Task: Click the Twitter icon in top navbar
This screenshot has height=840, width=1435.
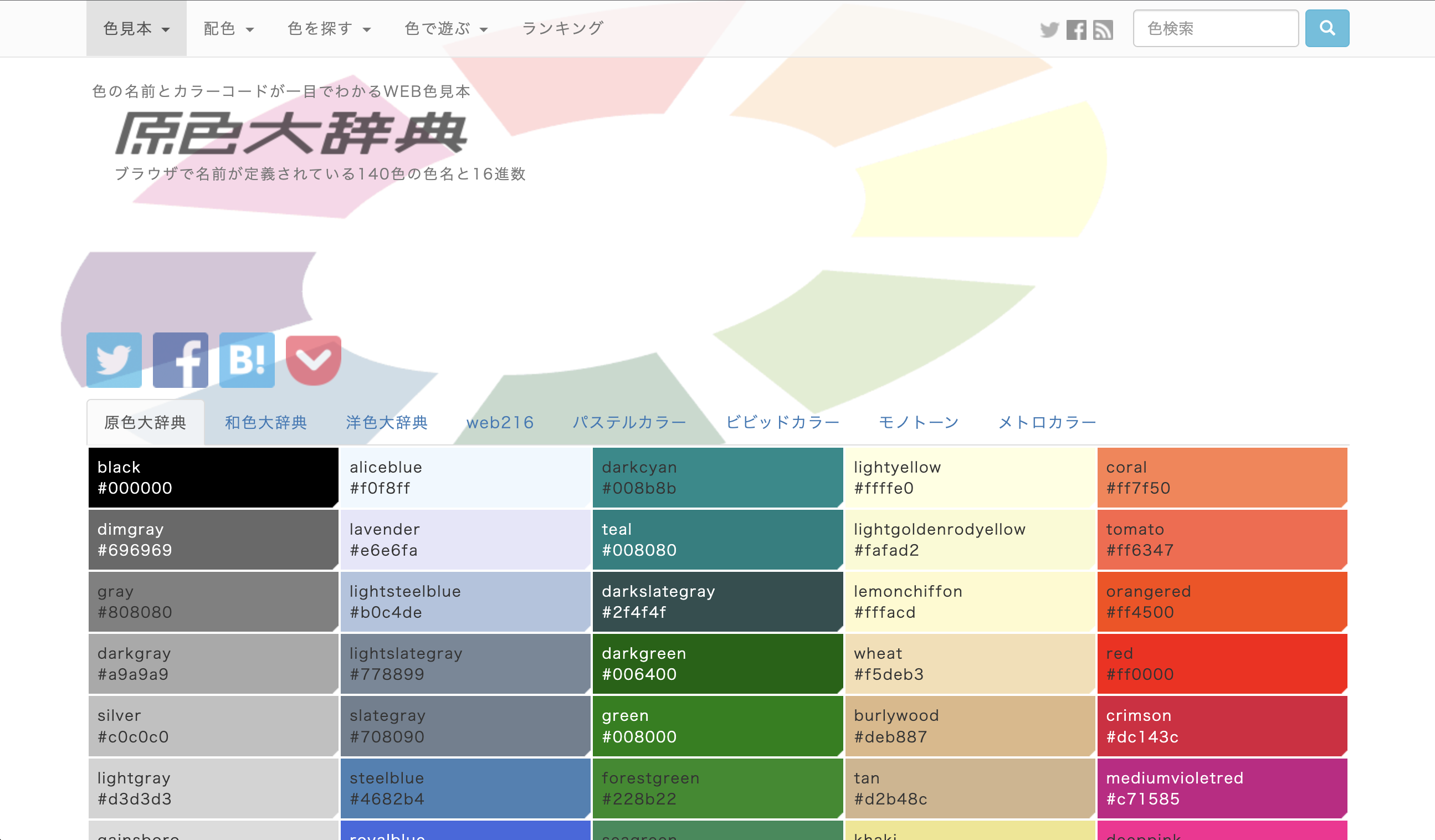Action: tap(1049, 29)
